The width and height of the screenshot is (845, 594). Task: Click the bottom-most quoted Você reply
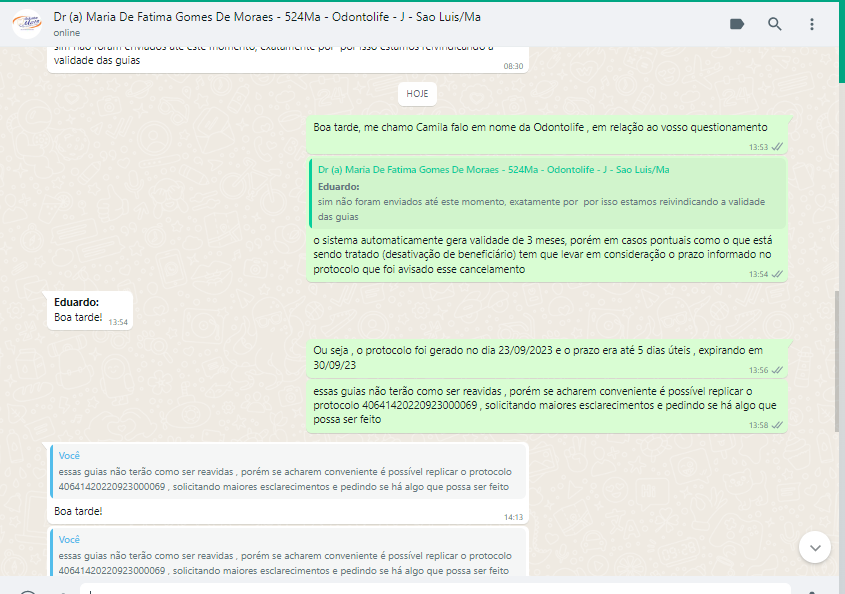(288, 554)
